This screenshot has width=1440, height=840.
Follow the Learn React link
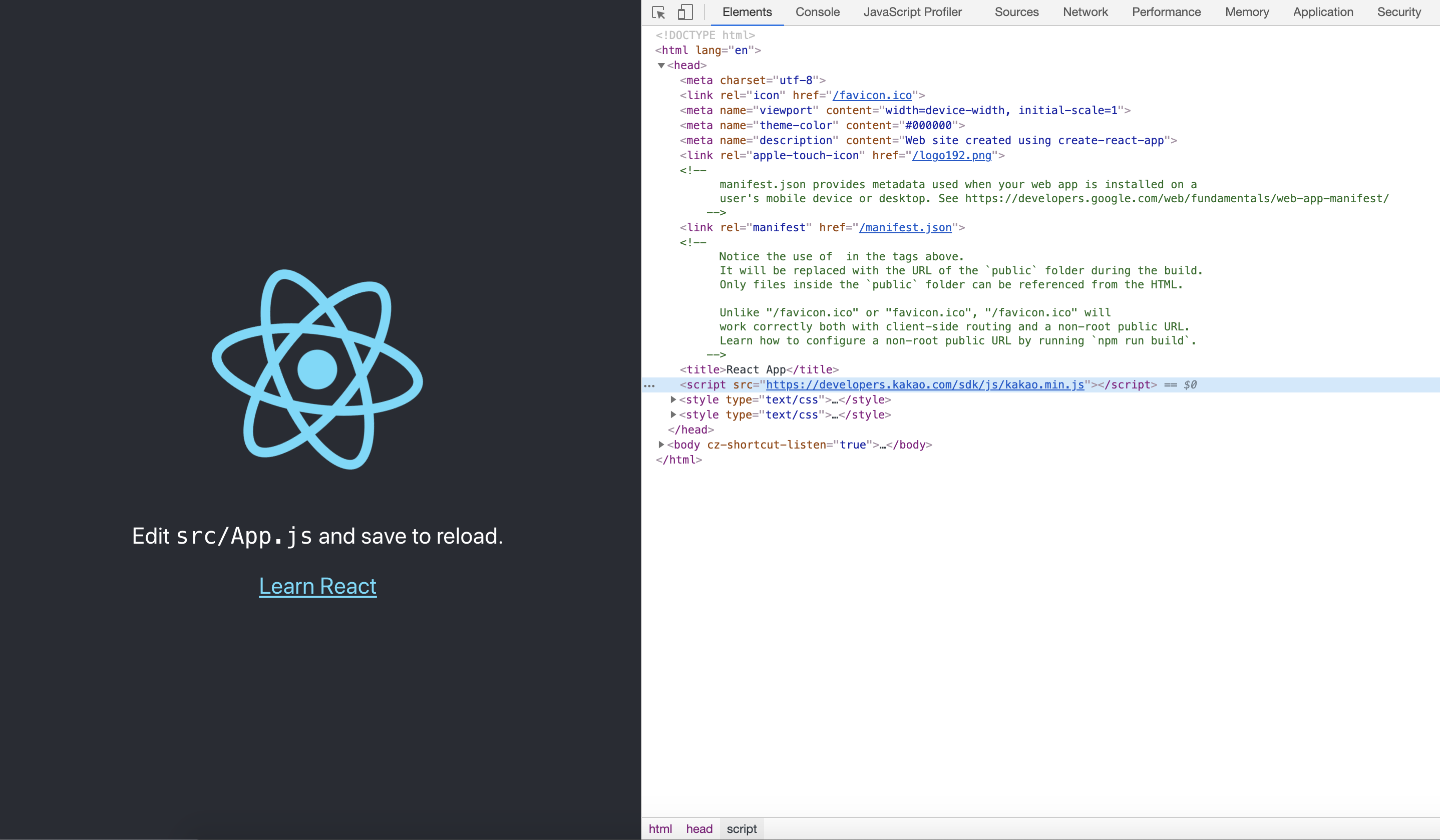[318, 586]
